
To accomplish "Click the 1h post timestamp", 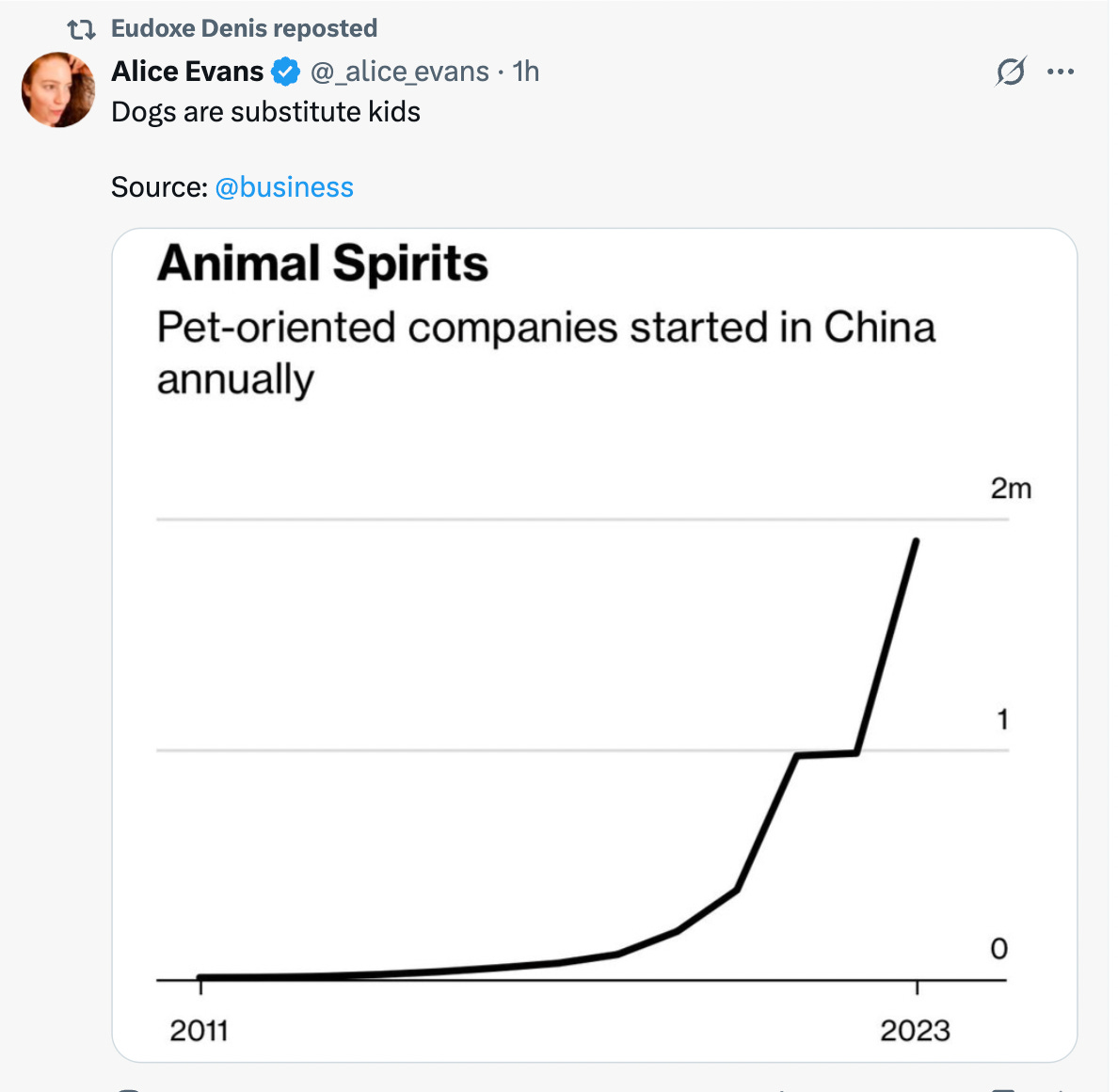I will (x=526, y=72).
